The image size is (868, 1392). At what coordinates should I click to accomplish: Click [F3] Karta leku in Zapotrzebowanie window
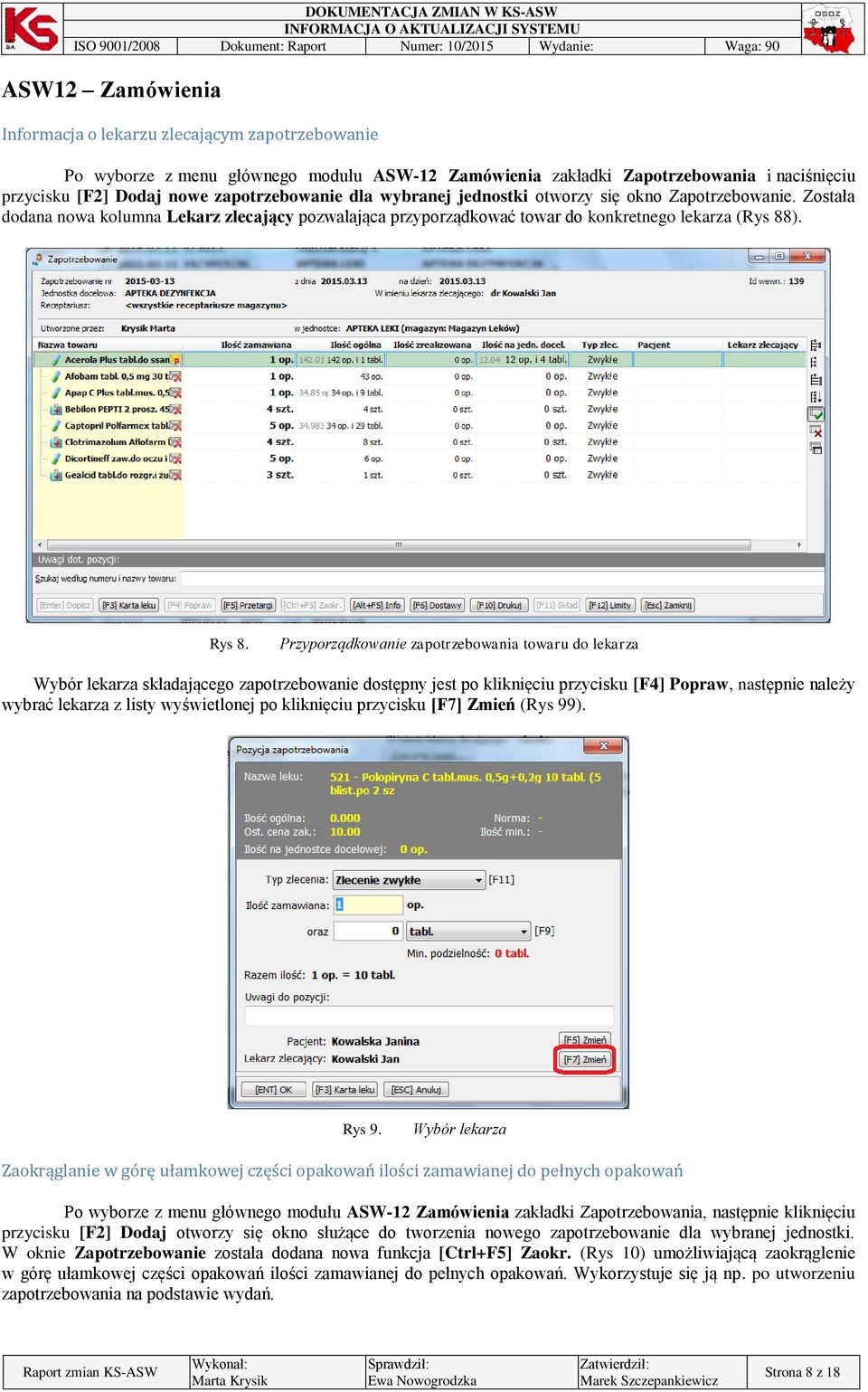[128, 605]
